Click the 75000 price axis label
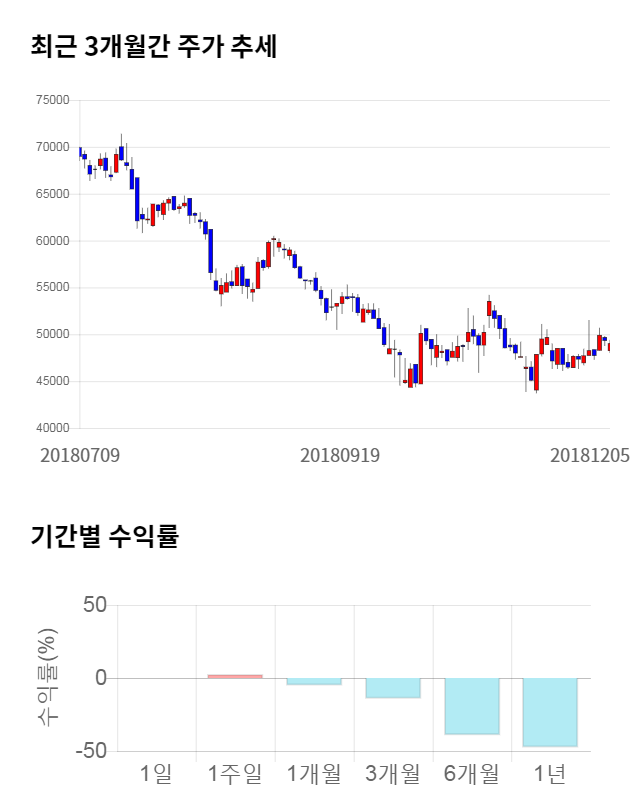 coord(51,100)
